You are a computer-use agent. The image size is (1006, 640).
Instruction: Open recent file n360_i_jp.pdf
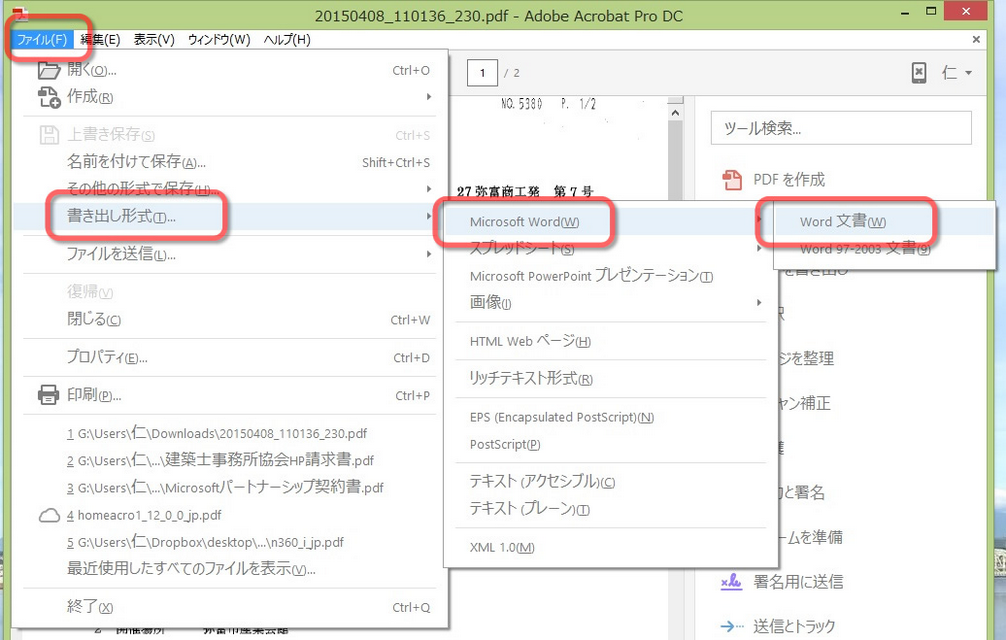tap(205, 543)
